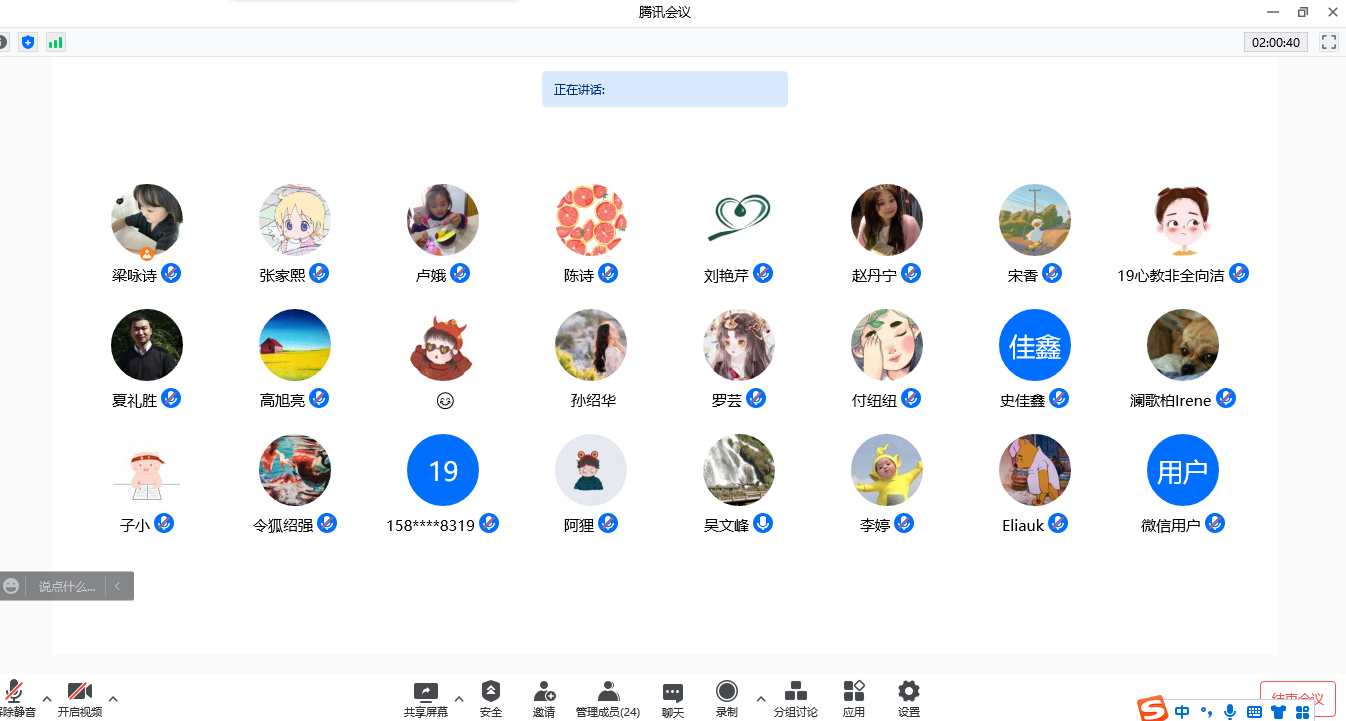Click the 说点什么 chat input box
The height and width of the screenshot is (721, 1346).
pos(67,586)
